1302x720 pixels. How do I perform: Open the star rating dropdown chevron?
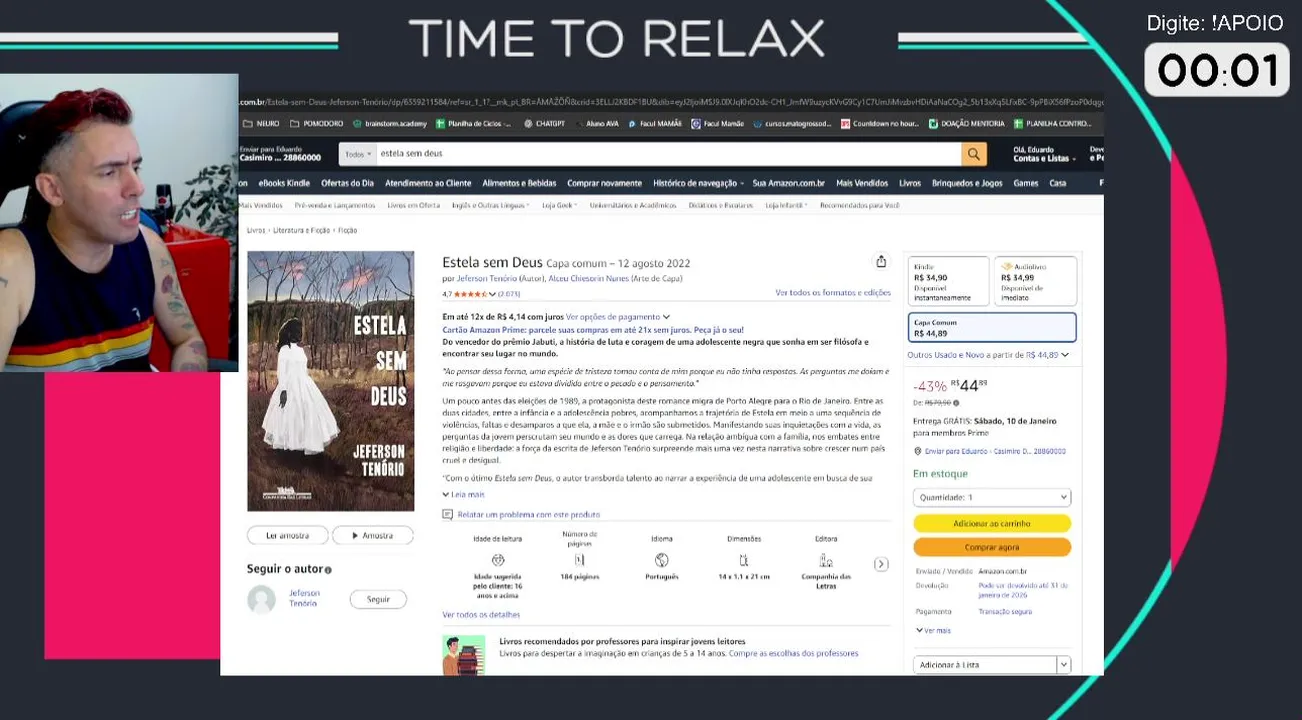[x=492, y=295]
